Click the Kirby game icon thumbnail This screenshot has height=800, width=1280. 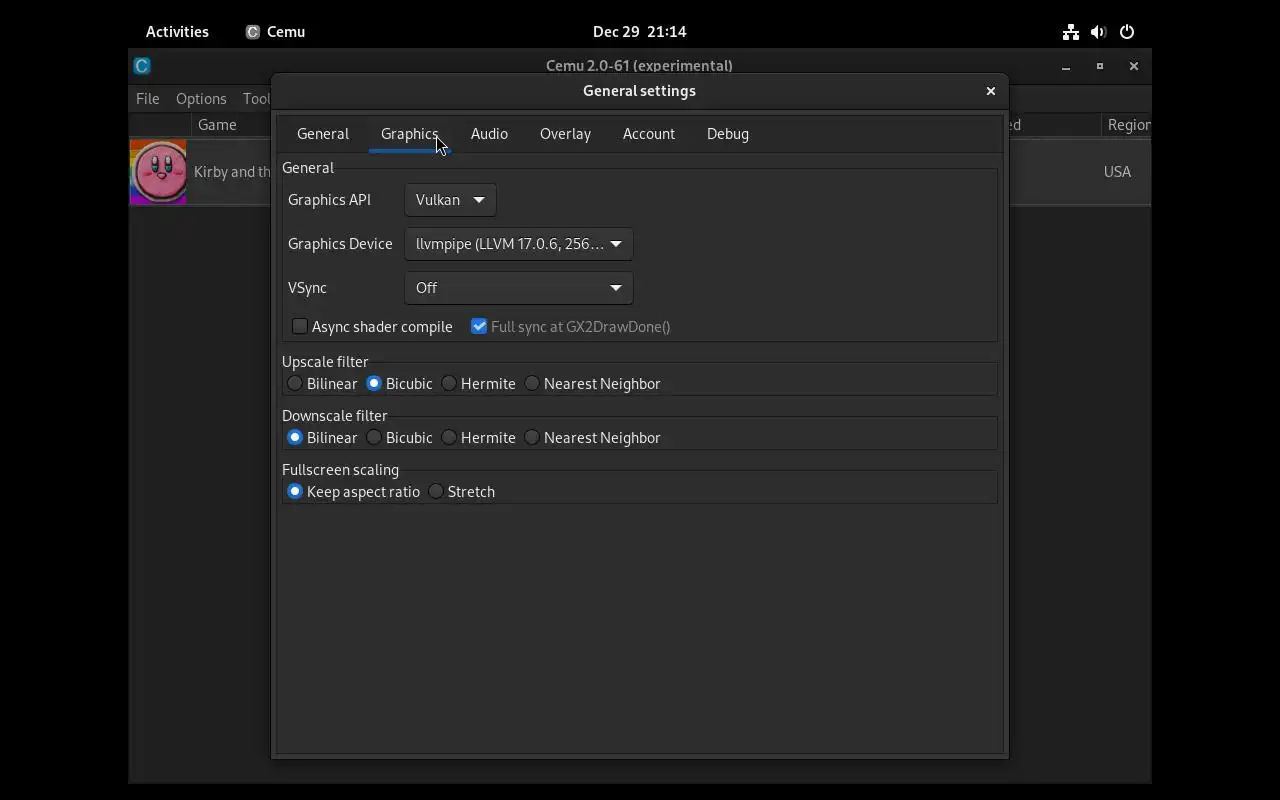[x=158, y=172]
